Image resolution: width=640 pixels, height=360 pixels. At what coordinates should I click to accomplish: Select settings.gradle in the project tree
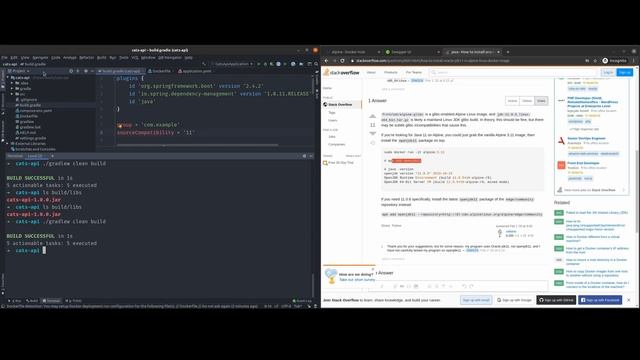pos(32,138)
